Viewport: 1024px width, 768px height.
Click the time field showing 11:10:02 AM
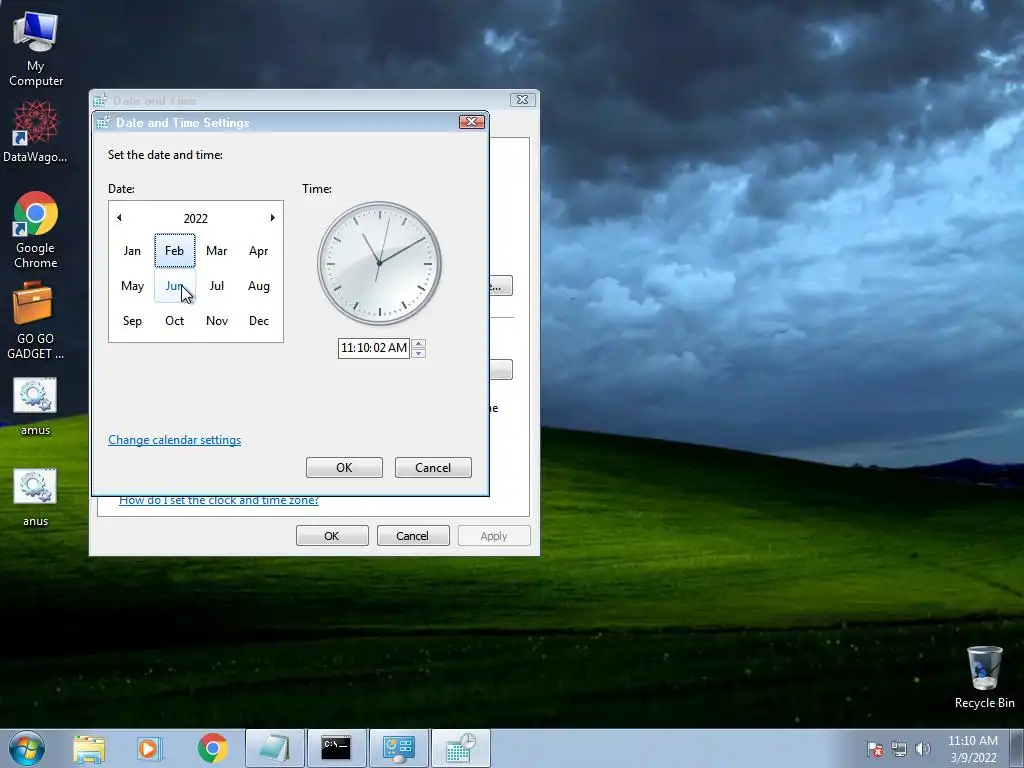coord(374,348)
